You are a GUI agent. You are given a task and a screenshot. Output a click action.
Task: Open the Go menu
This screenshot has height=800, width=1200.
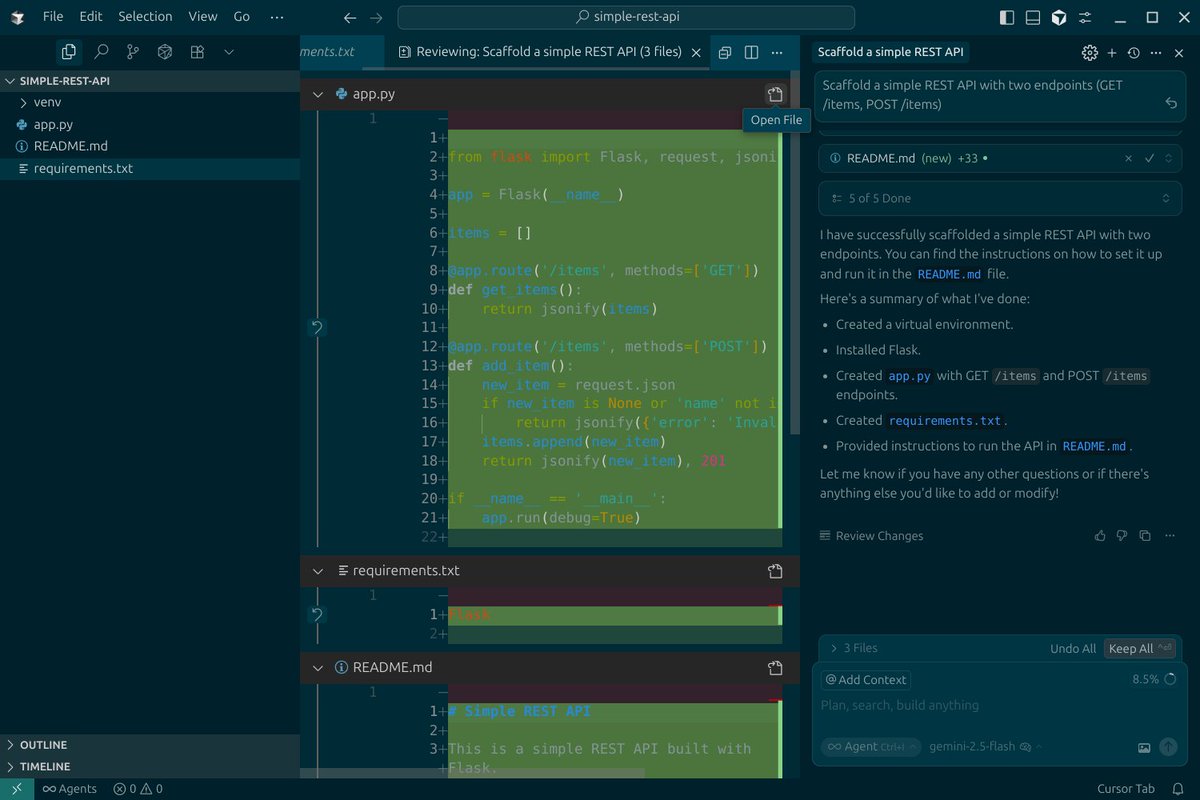(x=242, y=17)
